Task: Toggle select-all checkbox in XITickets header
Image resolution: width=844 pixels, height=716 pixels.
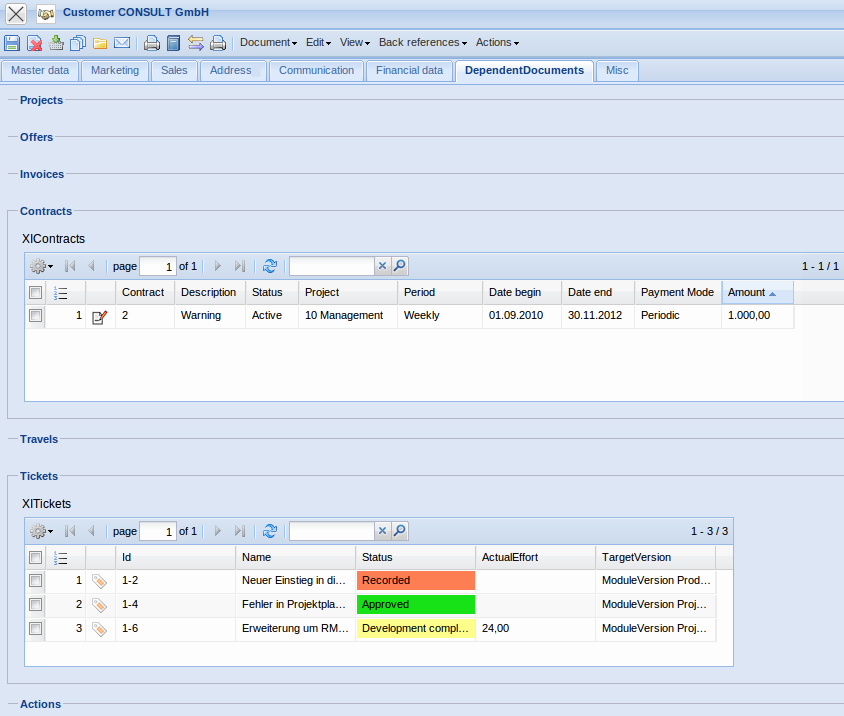Action: (x=36, y=558)
